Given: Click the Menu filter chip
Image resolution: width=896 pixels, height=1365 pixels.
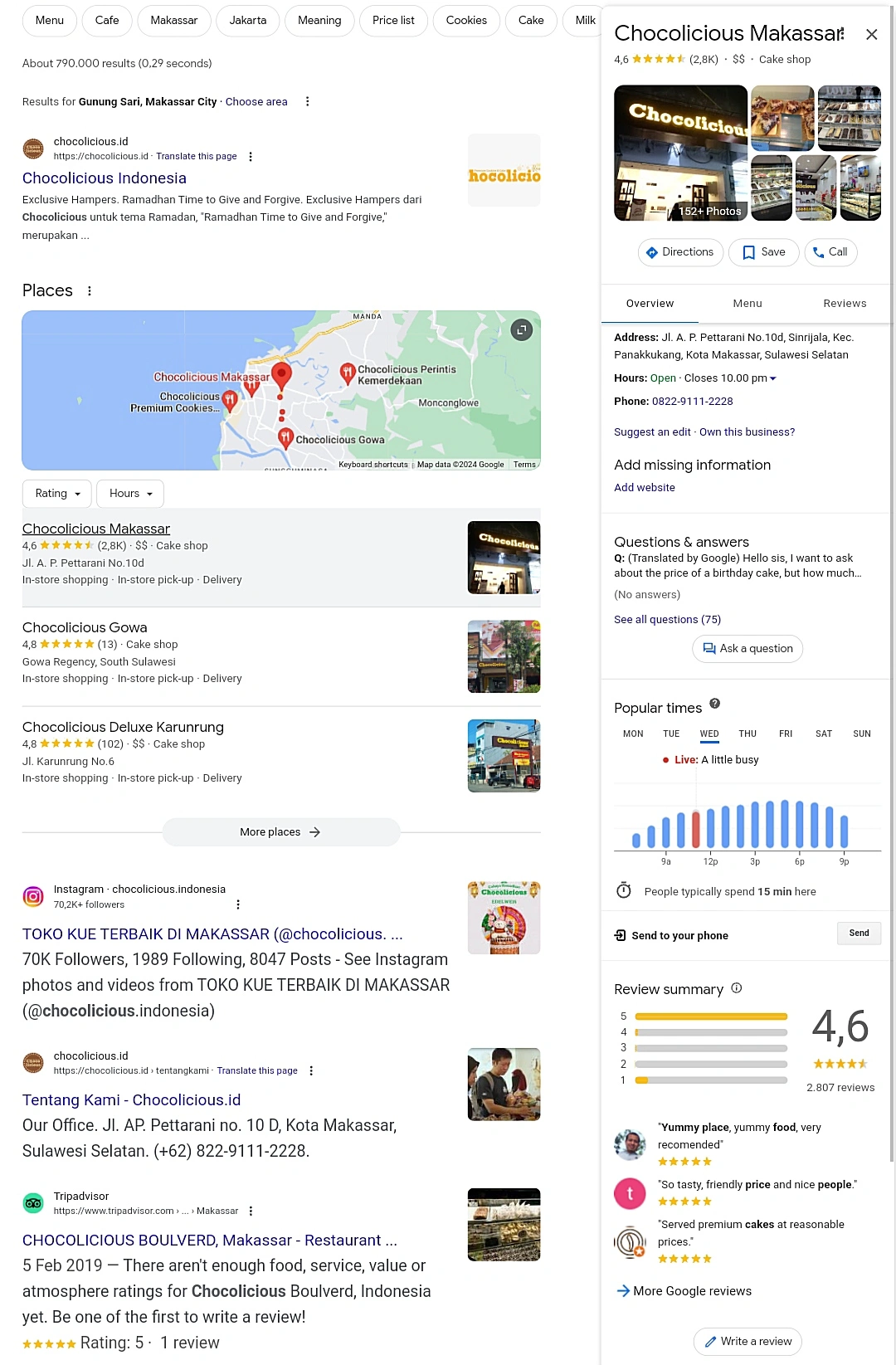Looking at the screenshot, I should [50, 21].
